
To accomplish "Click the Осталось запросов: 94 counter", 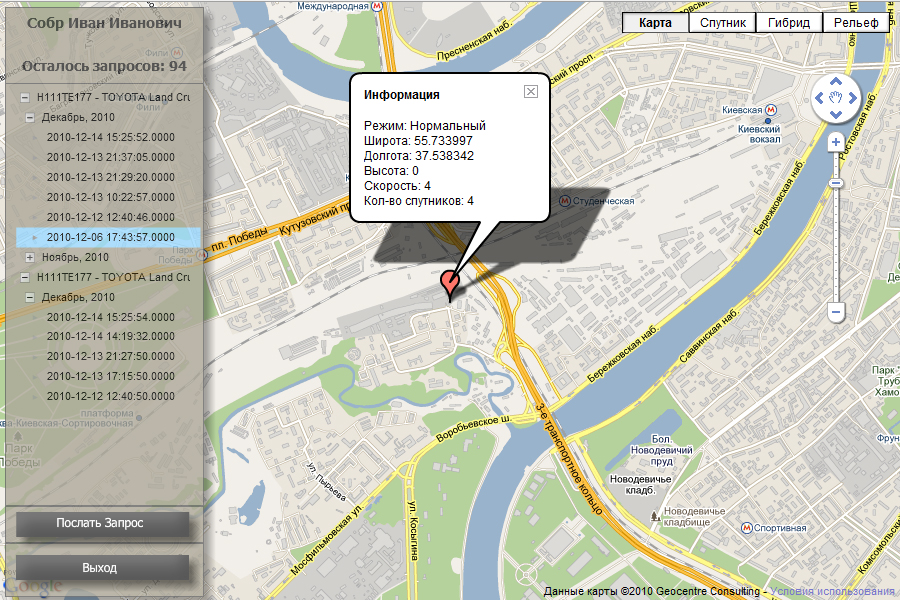I will tap(104, 66).
